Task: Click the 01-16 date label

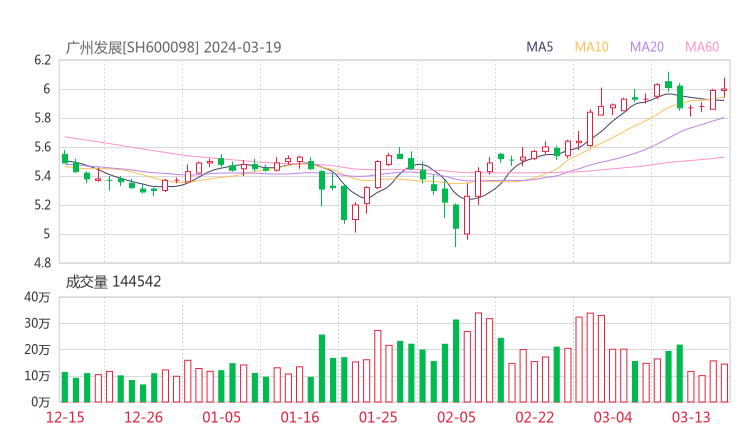Action: pyautogui.click(x=300, y=417)
